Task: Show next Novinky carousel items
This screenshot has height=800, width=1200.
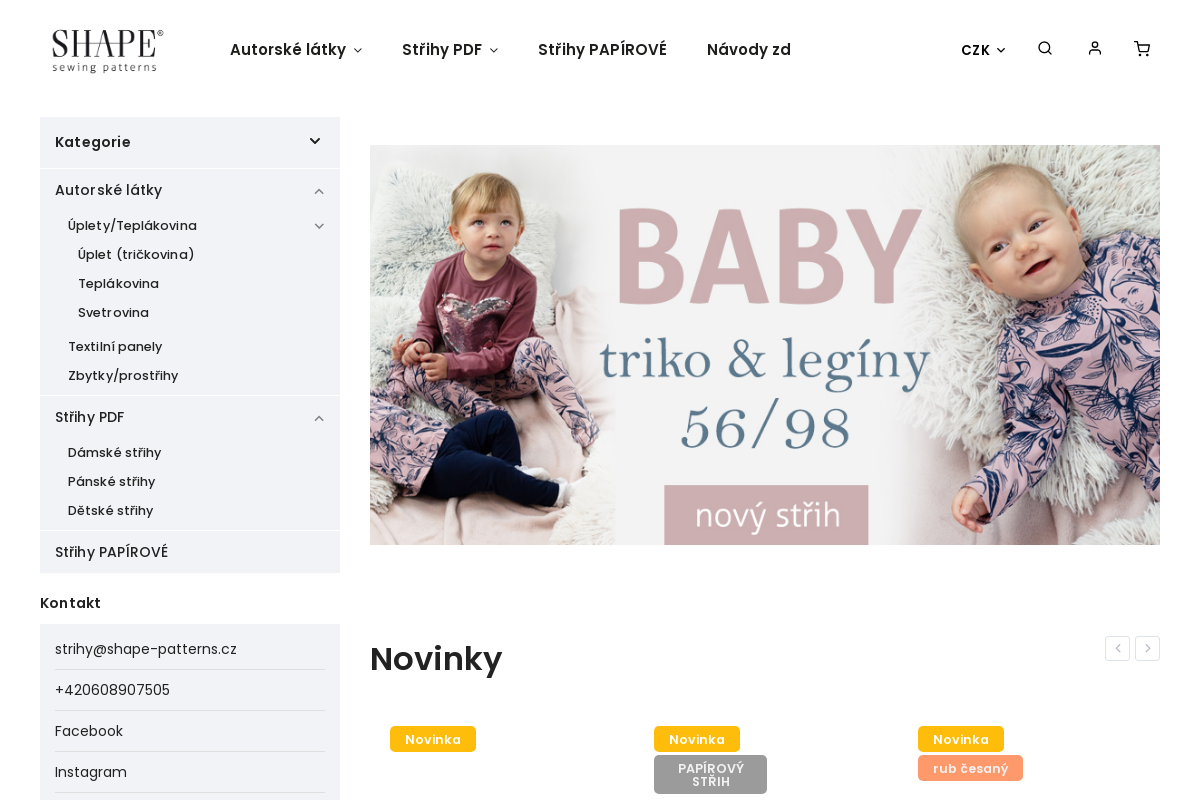Action: [x=1147, y=648]
